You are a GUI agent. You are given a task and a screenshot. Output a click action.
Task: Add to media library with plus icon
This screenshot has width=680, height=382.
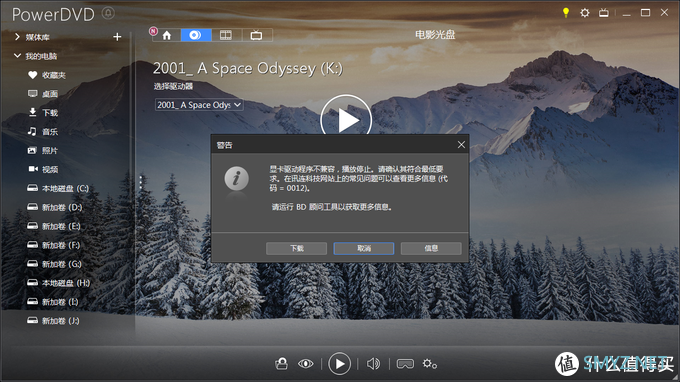click(x=117, y=37)
